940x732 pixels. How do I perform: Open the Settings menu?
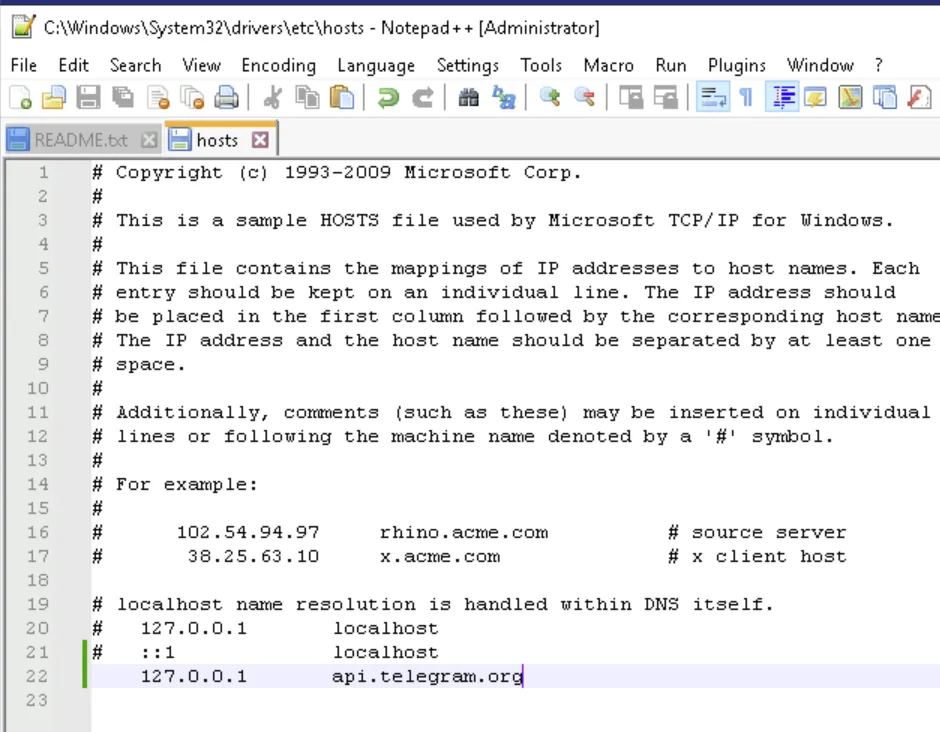click(x=468, y=65)
